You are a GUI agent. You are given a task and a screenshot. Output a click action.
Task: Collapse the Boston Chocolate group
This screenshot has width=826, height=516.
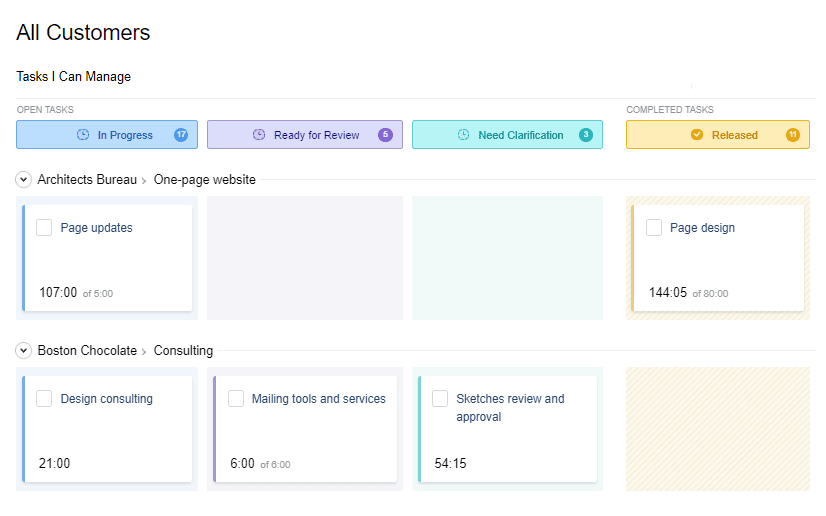click(x=23, y=350)
